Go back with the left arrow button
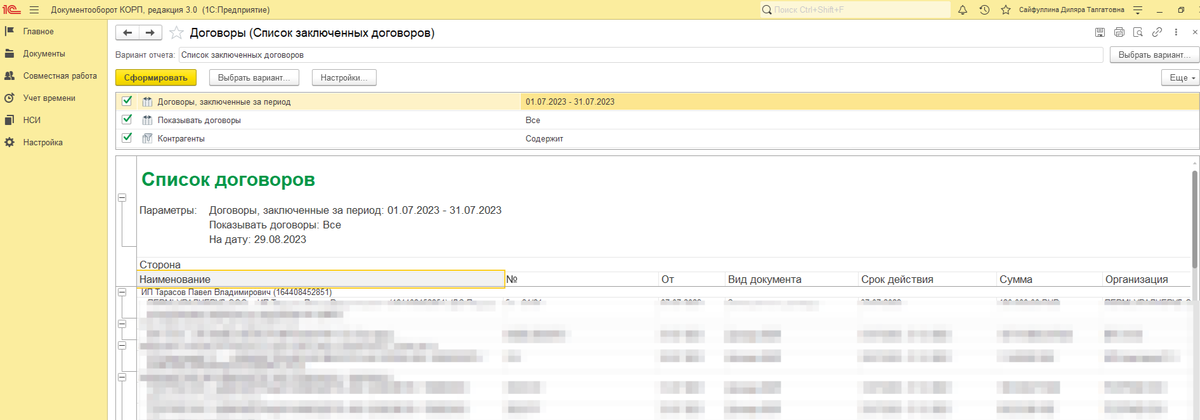The image size is (1200, 420). 128,33
